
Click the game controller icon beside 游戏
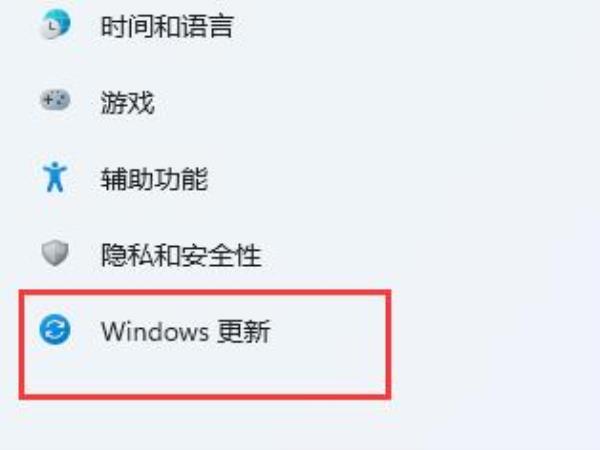coord(55,100)
